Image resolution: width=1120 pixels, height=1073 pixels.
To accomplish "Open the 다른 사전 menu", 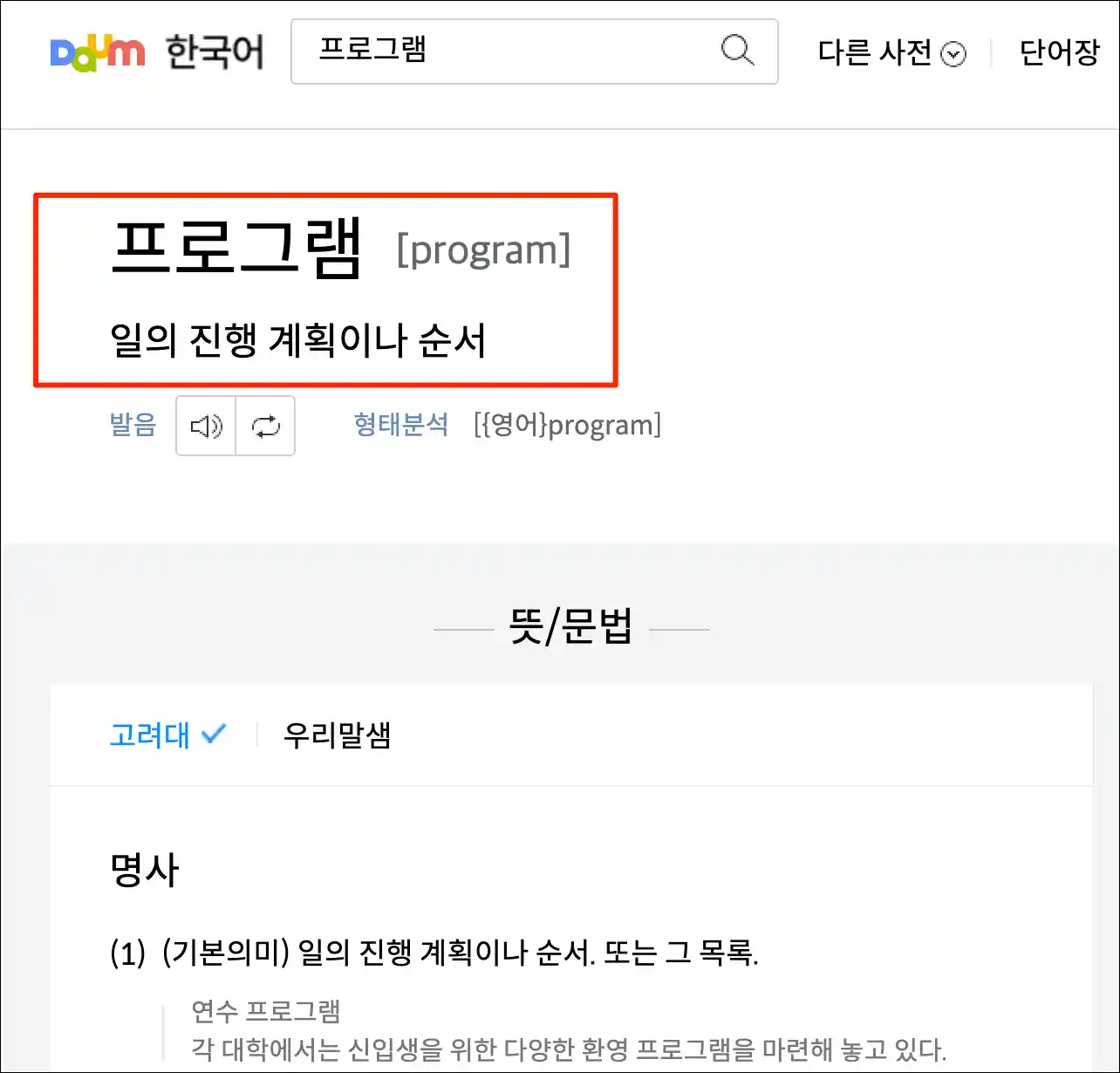I will coord(891,53).
